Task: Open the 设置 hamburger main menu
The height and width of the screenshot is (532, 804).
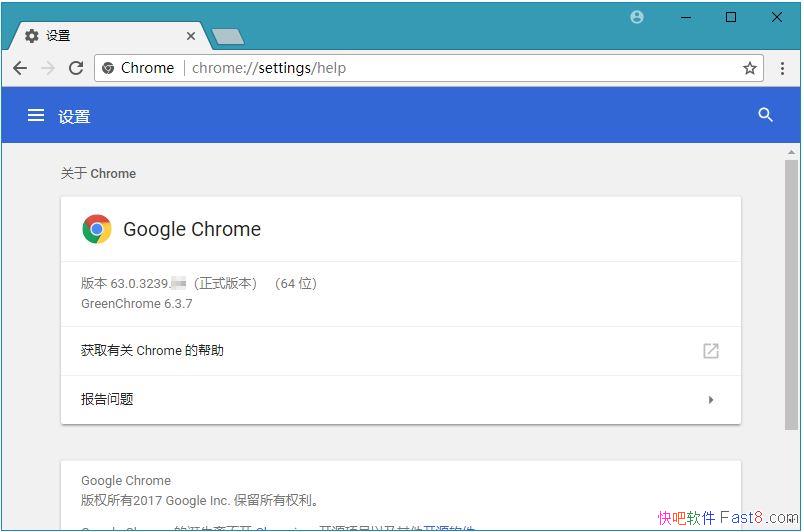Action: coord(36,115)
